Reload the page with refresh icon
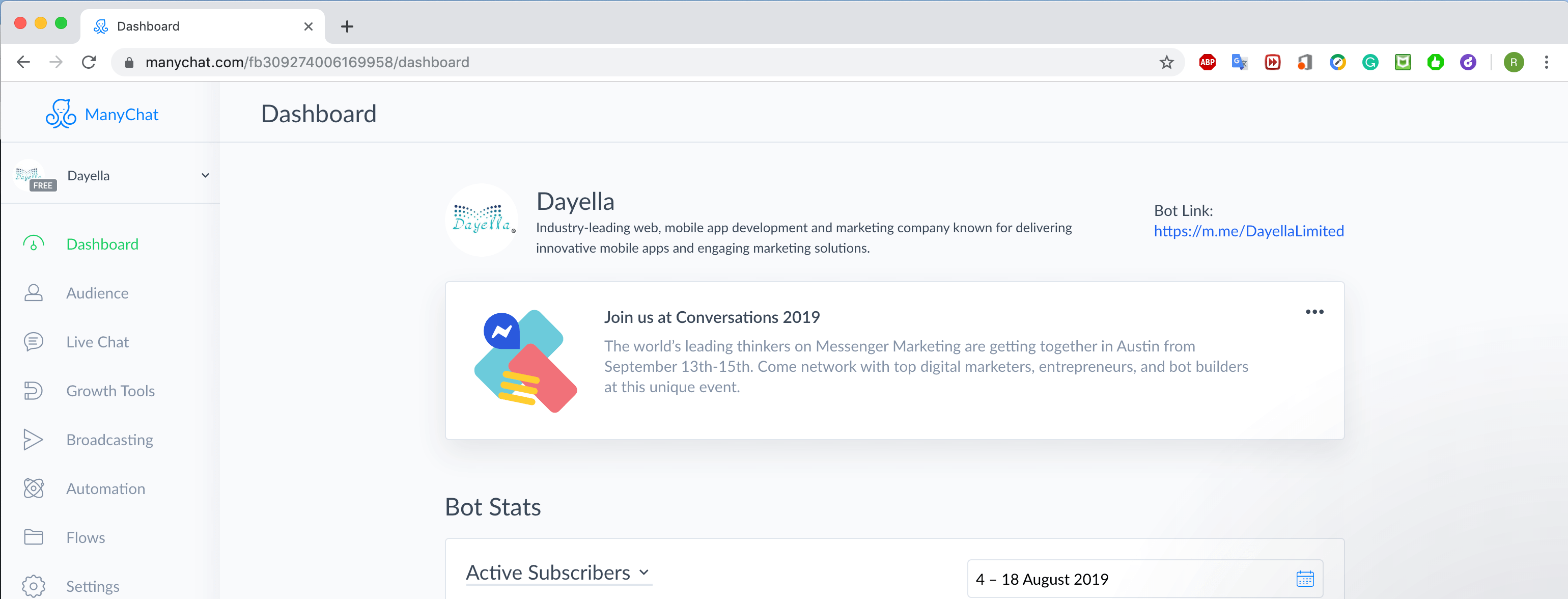Screen dimensions: 1568x599 (x=89, y=62)
